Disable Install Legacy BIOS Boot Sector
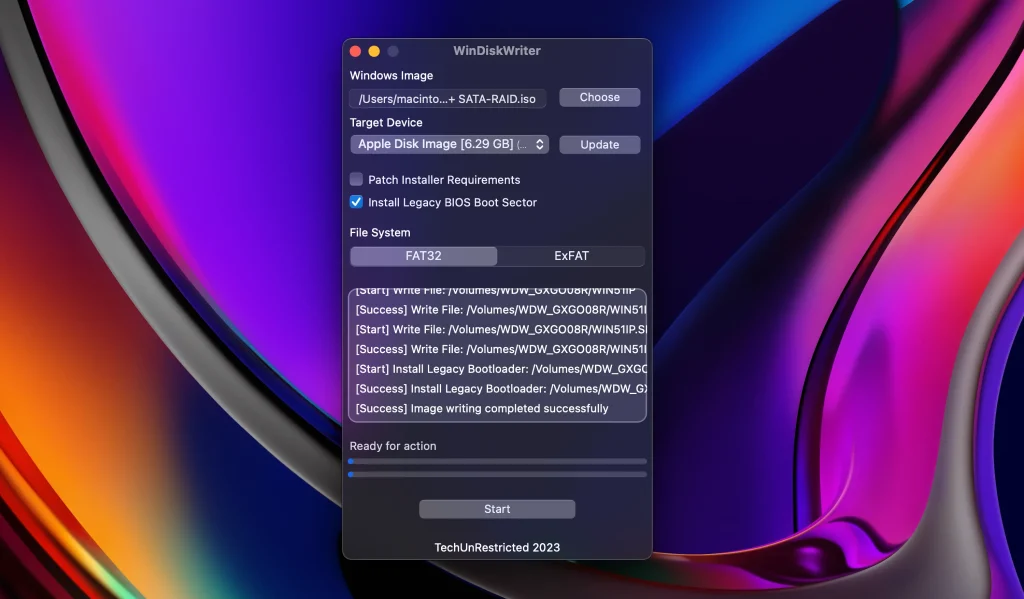 click(x=356, y=202)
